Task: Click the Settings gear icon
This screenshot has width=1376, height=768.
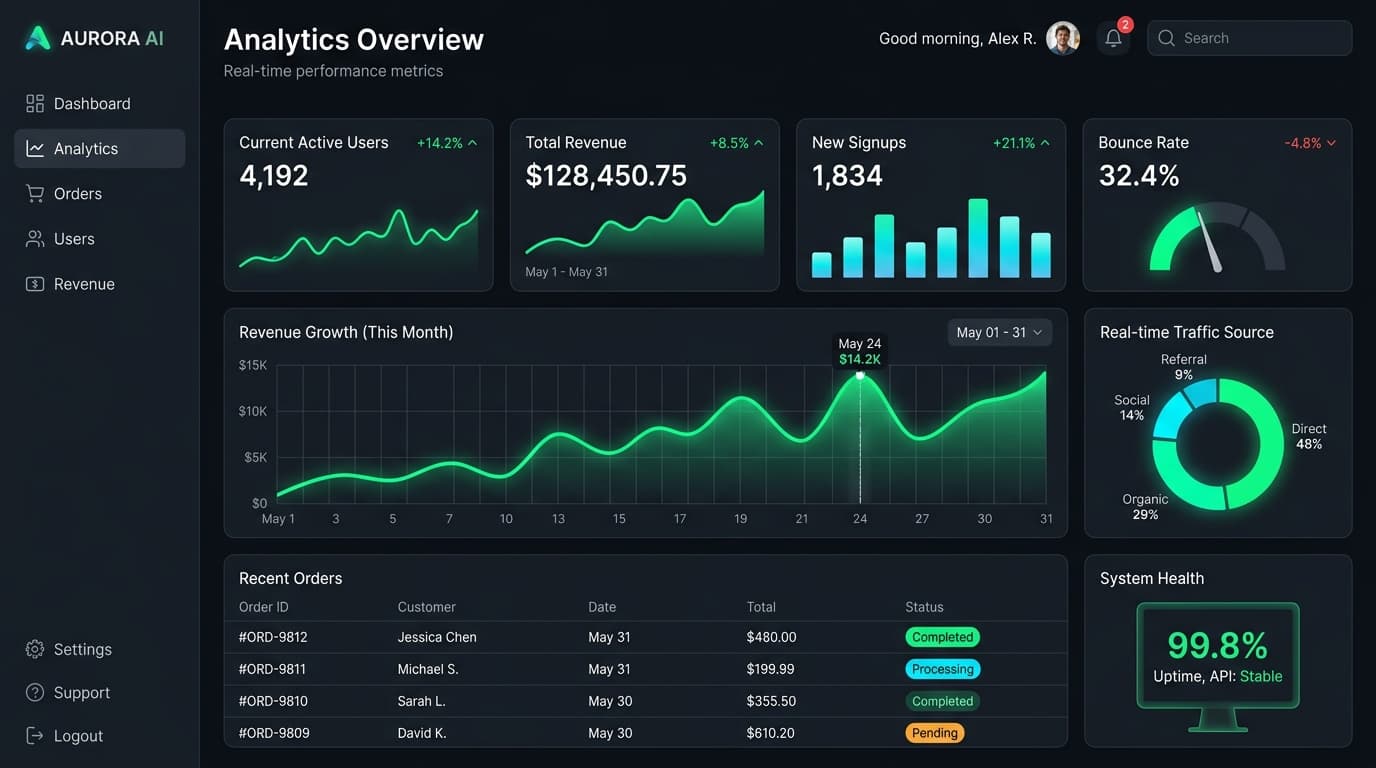Action: coord(35,649)
